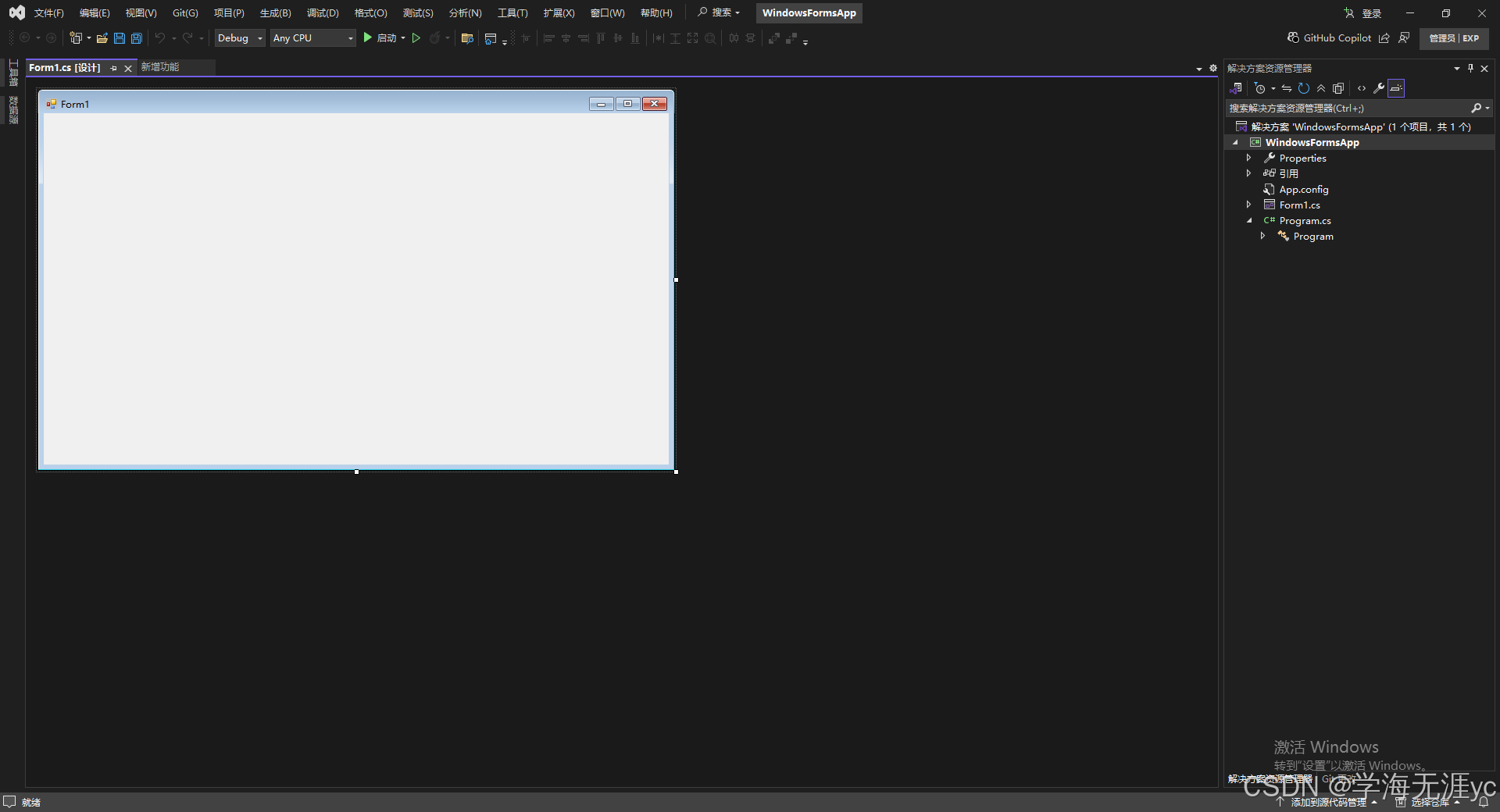Click the Refresh icon in Solution Explorer
1500x812 pixels.
(1304, 88)
